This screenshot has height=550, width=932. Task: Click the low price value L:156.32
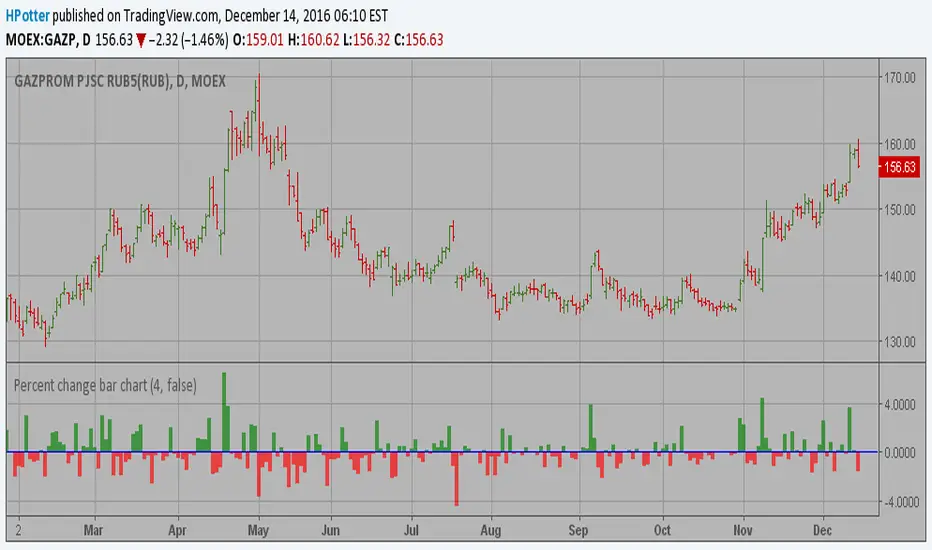click(x=367, y=40)
